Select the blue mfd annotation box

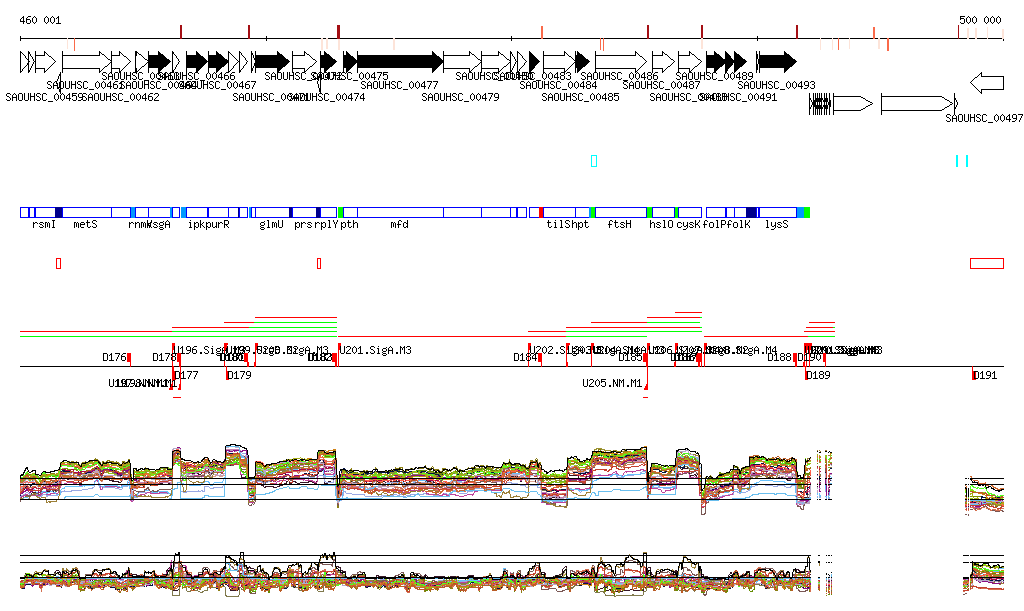400,212
